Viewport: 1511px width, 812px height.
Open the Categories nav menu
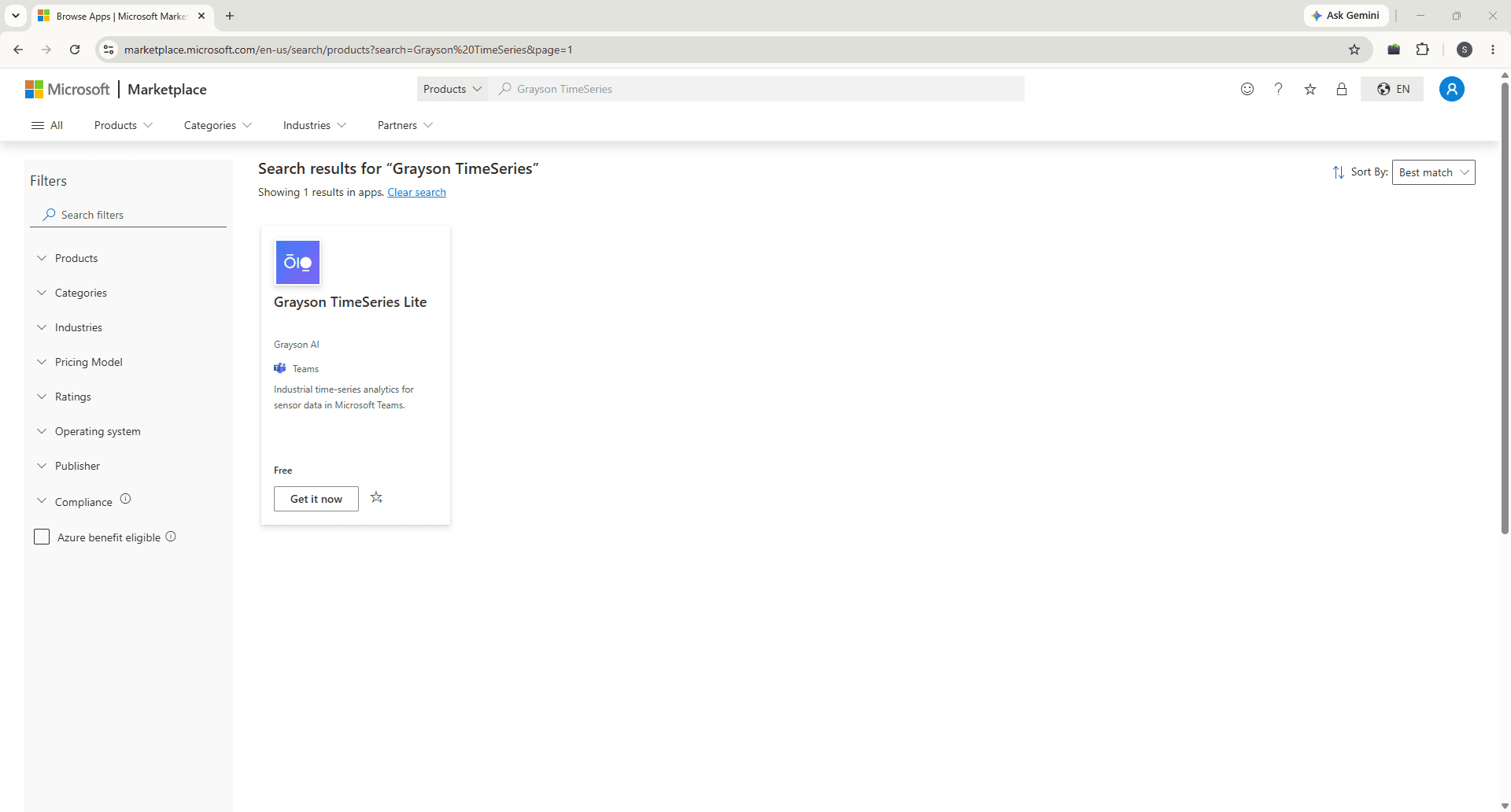218,125
